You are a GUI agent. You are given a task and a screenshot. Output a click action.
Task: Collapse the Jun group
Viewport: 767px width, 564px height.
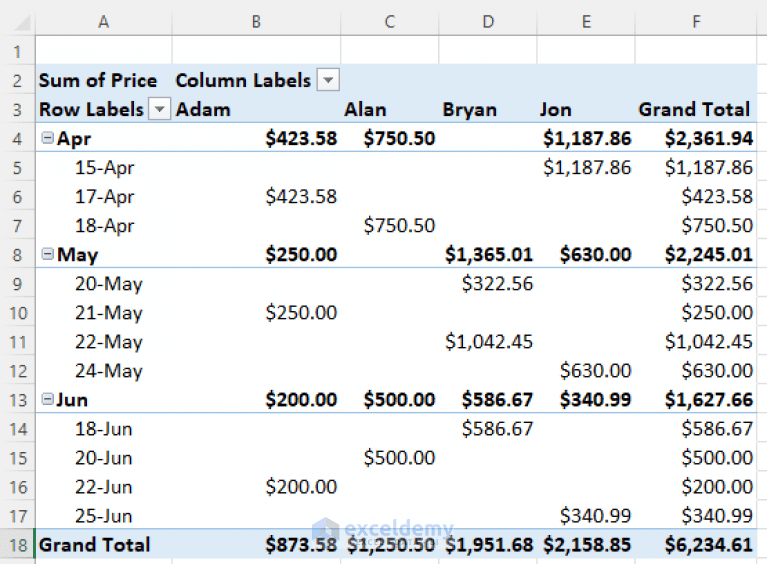click(47, 400)
